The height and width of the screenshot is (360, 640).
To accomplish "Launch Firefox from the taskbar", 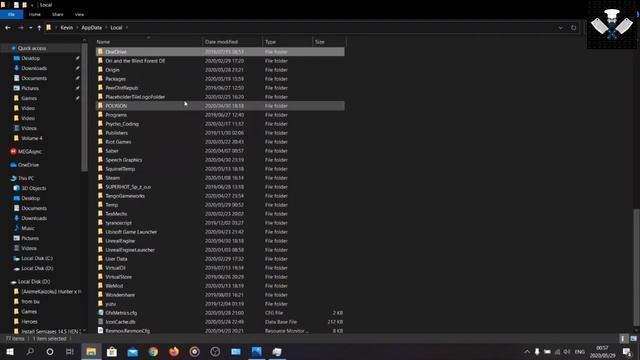I will coord(174,351).
